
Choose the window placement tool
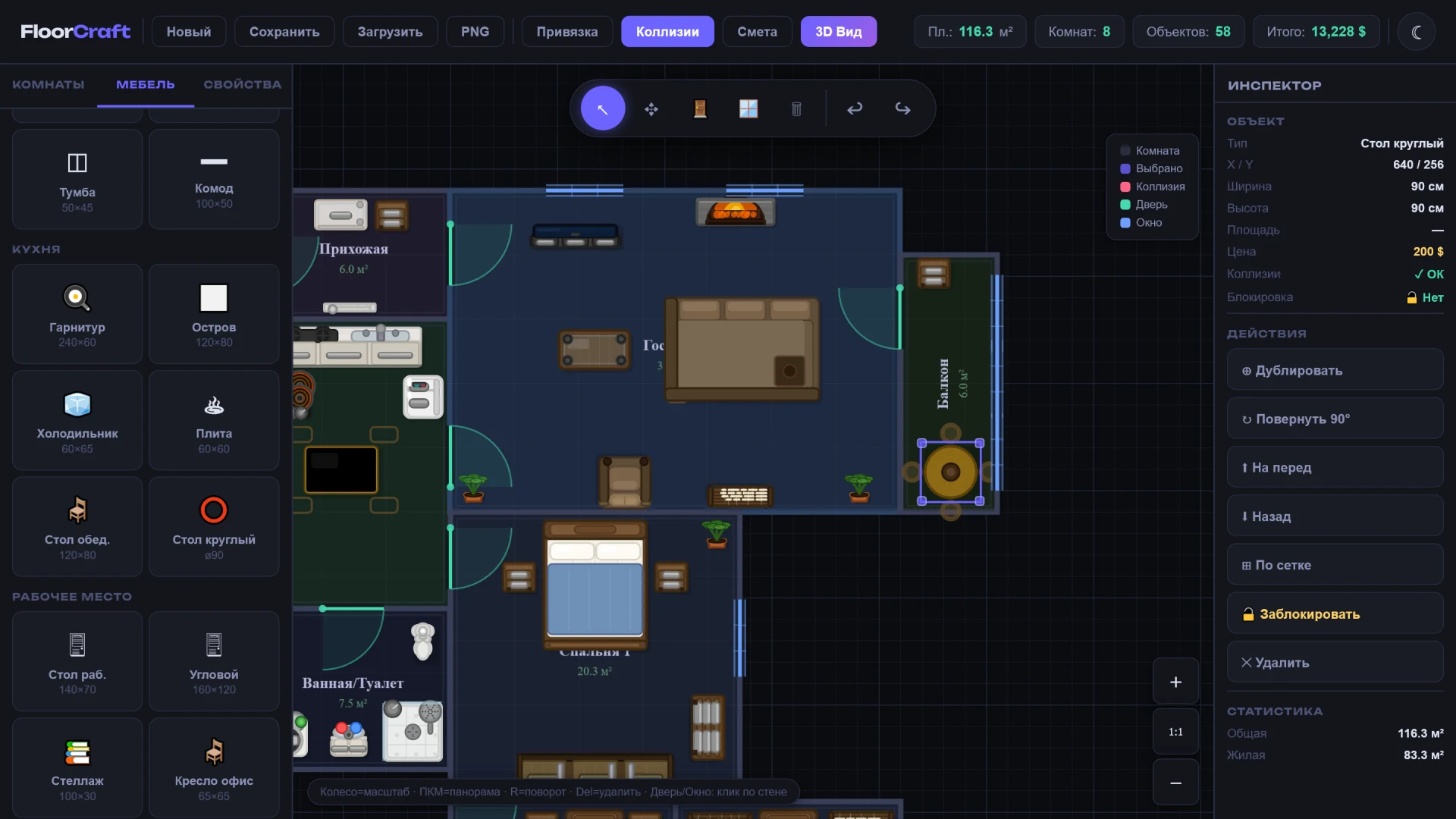(x=748, y=108)
